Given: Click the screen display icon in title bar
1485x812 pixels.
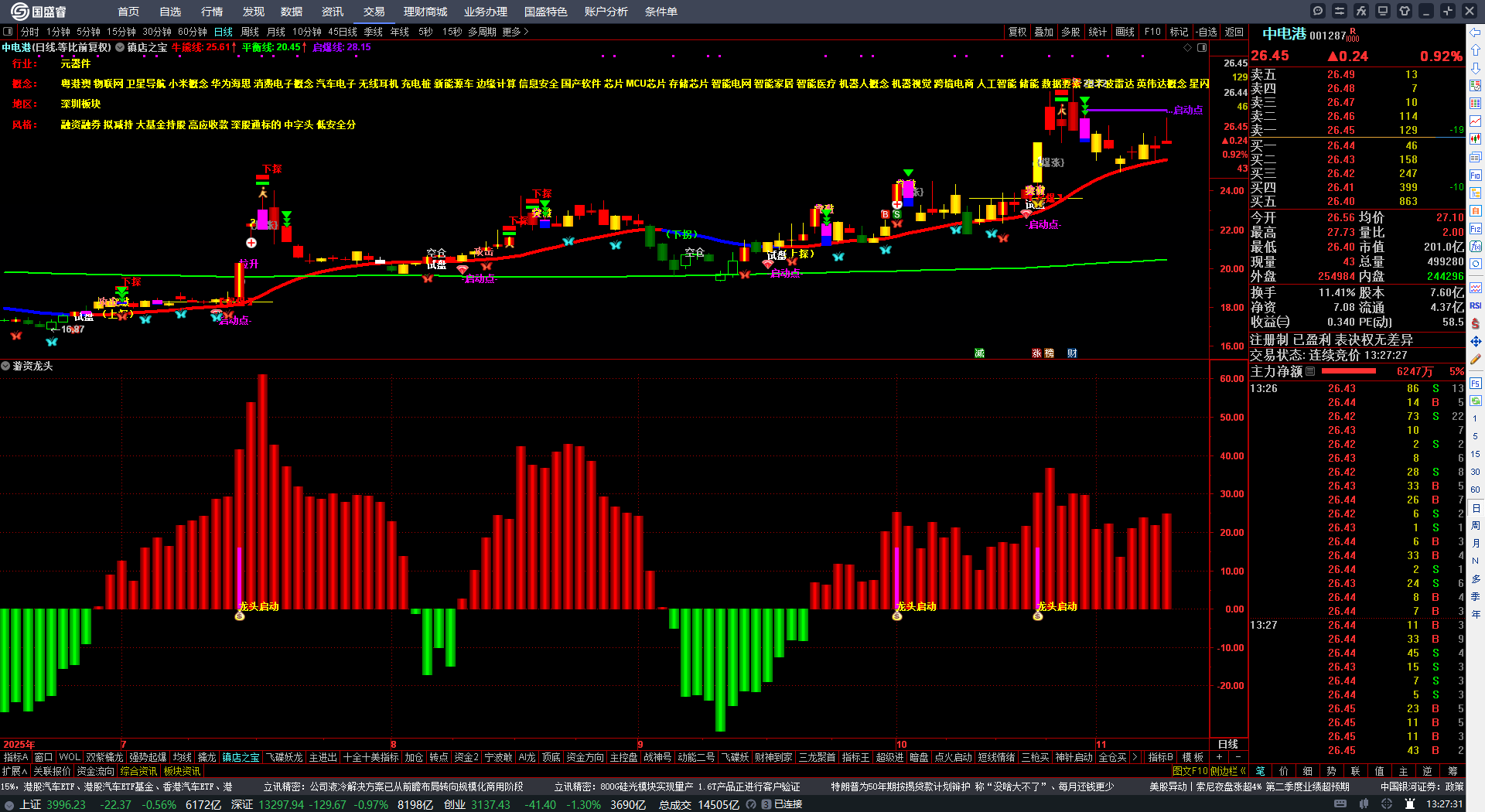Looking at the screenshot, I should [x=1383, y=11].
